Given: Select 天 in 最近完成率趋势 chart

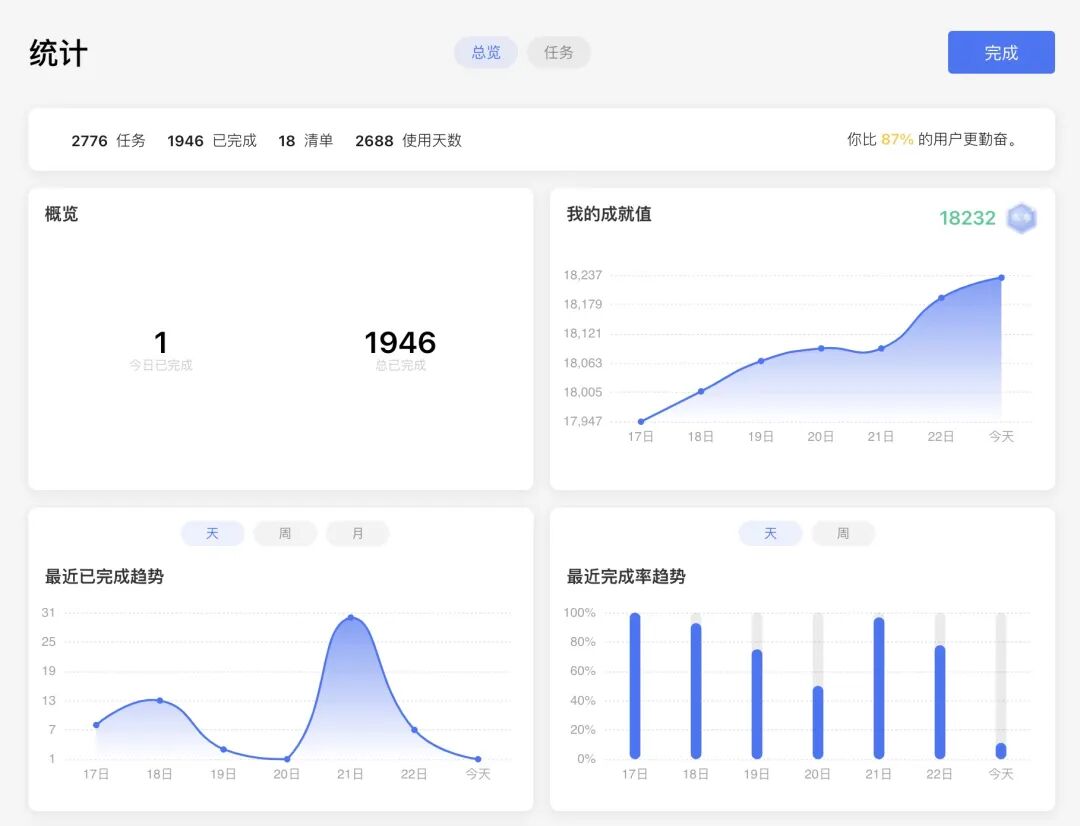Looking at the screenshot, I should point(770,533).
